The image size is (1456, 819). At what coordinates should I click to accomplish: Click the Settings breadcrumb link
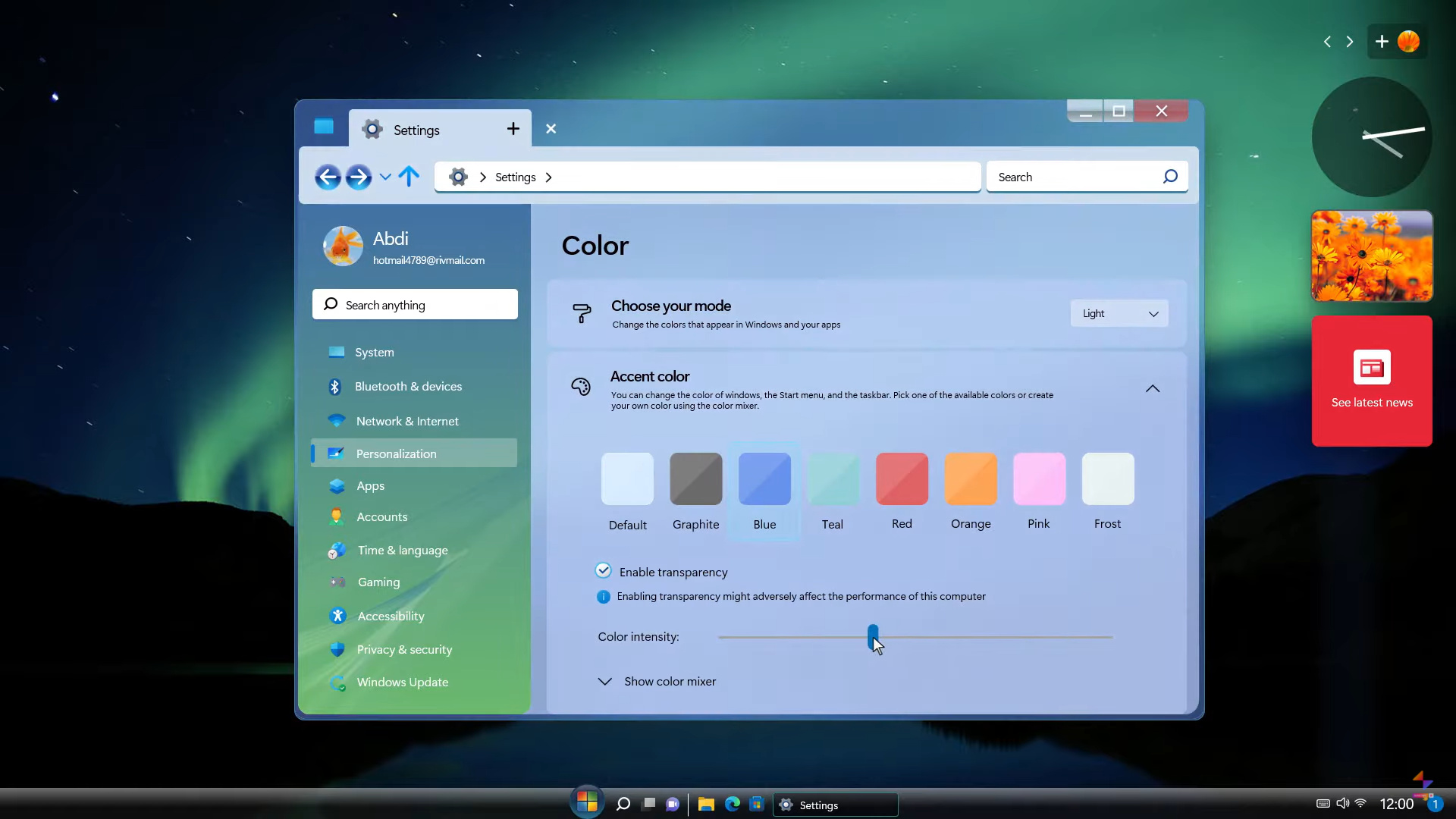coord(515,177)
